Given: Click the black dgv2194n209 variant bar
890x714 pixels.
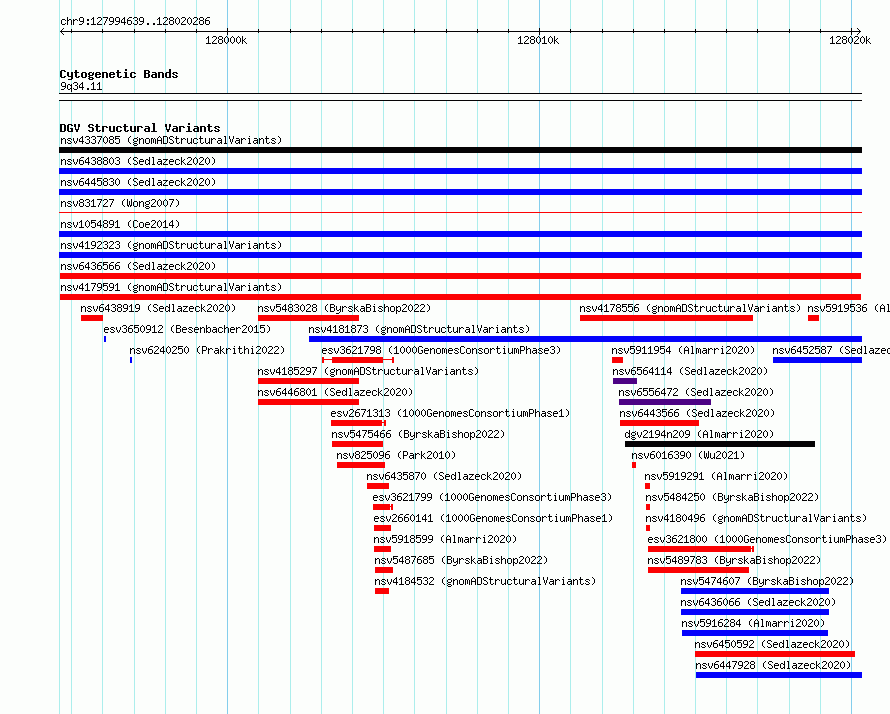Looking at the screenshot, I should [x=720, y=444].
